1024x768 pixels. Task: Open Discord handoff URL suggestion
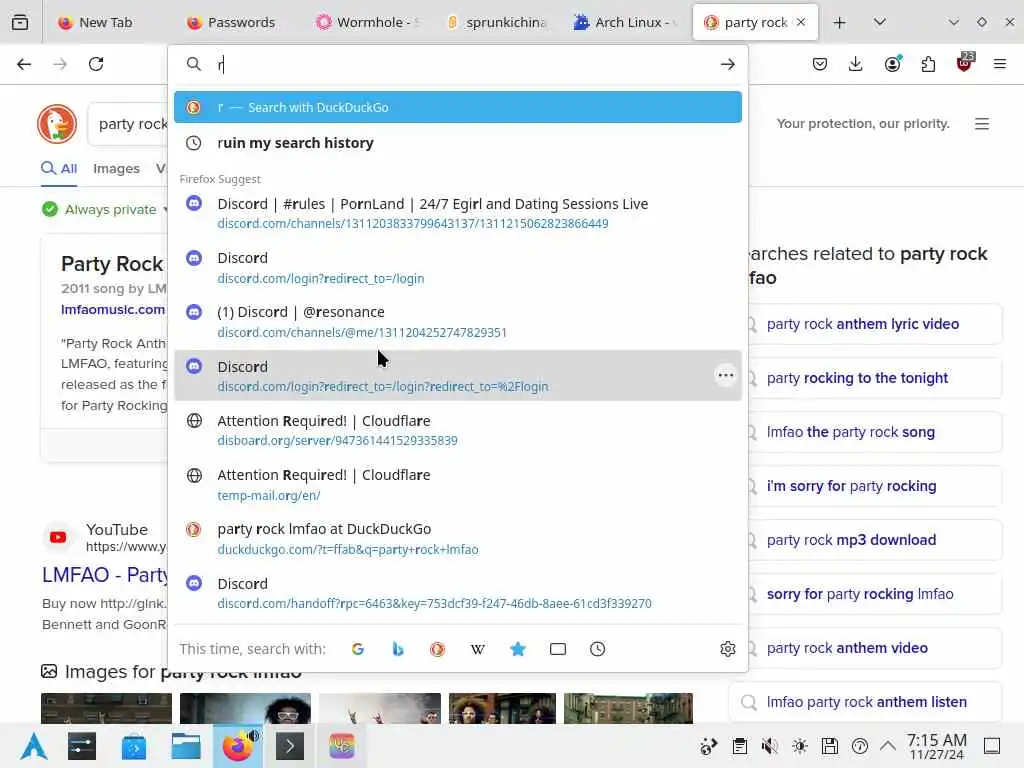(458, 593)
